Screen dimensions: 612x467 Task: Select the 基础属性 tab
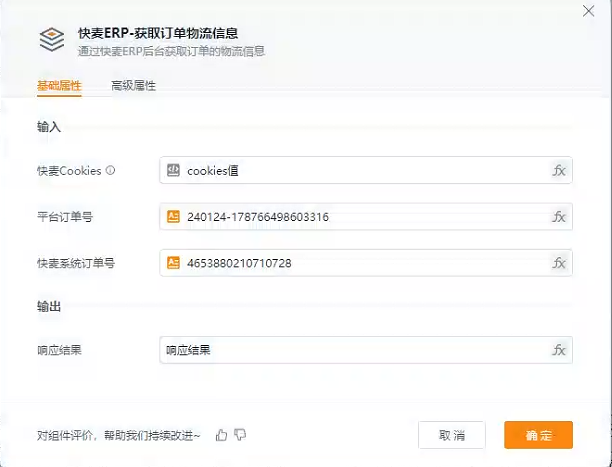59,86
